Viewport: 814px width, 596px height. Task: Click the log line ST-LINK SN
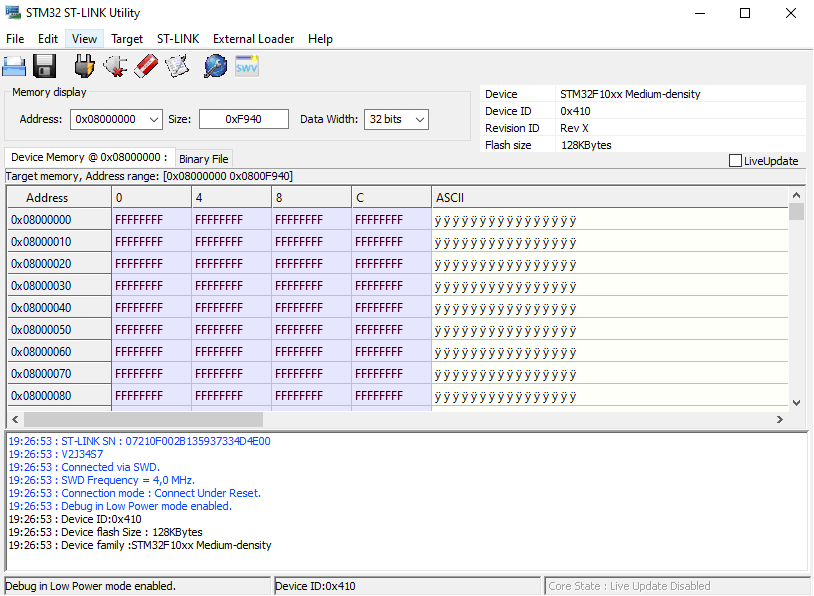(139, 441)
